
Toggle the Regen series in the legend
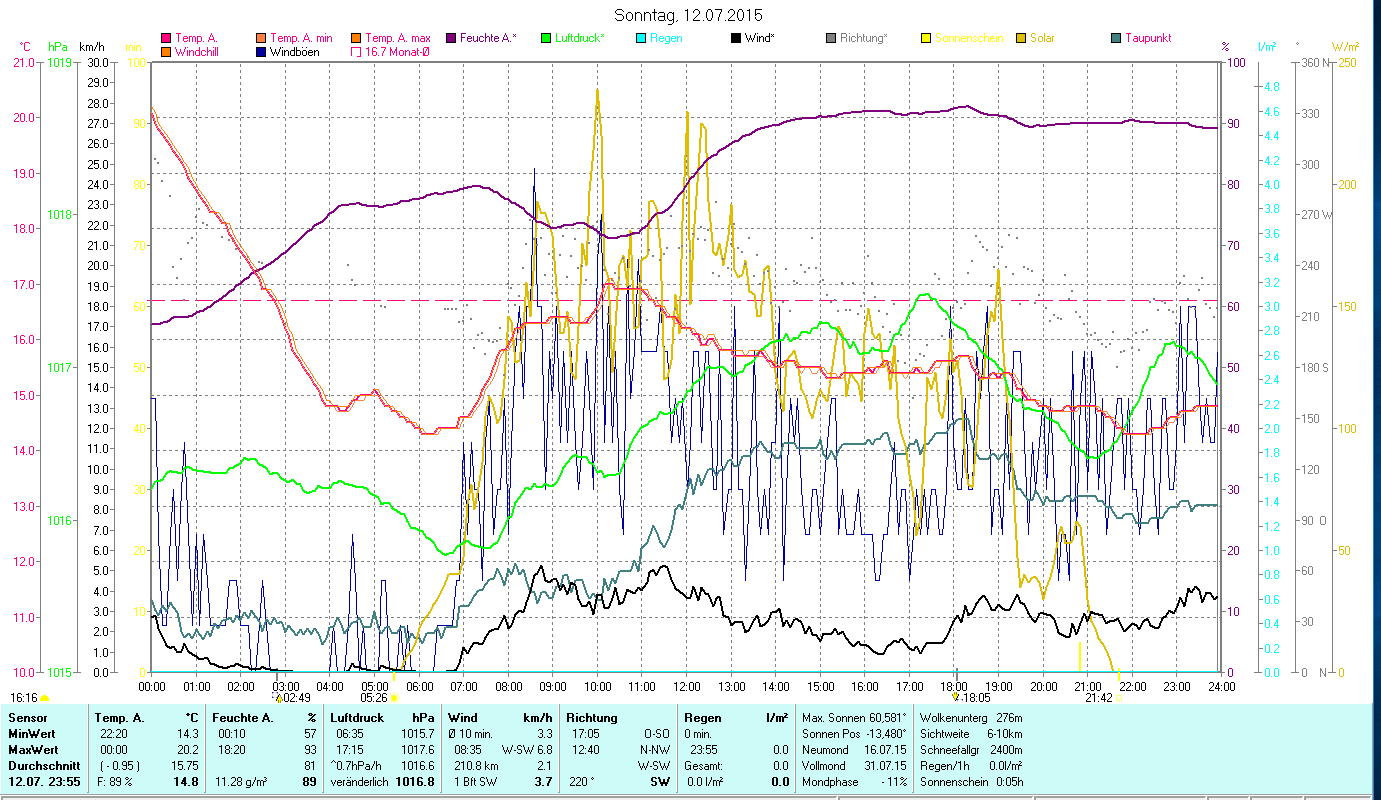click(657, 38)
